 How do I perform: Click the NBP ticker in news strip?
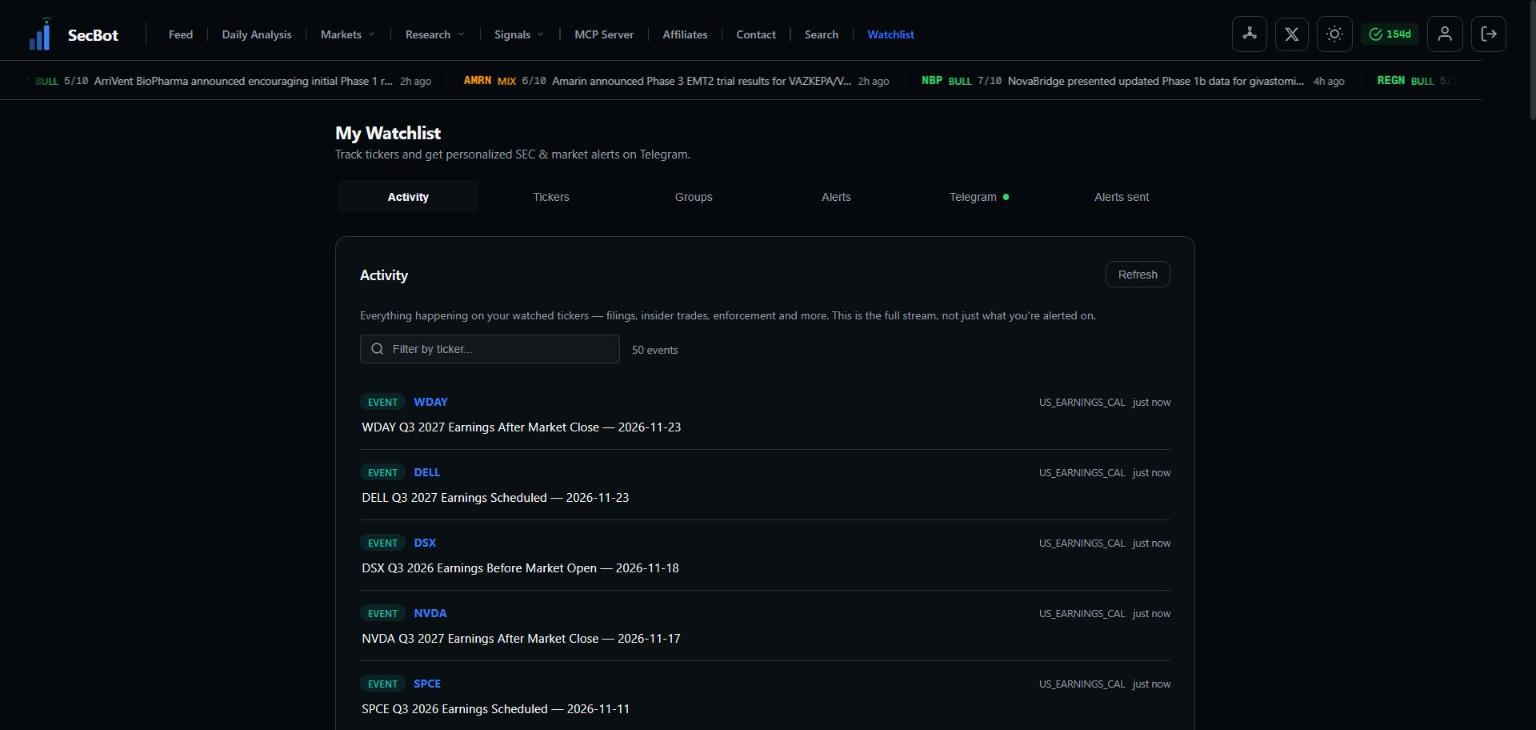932,81
